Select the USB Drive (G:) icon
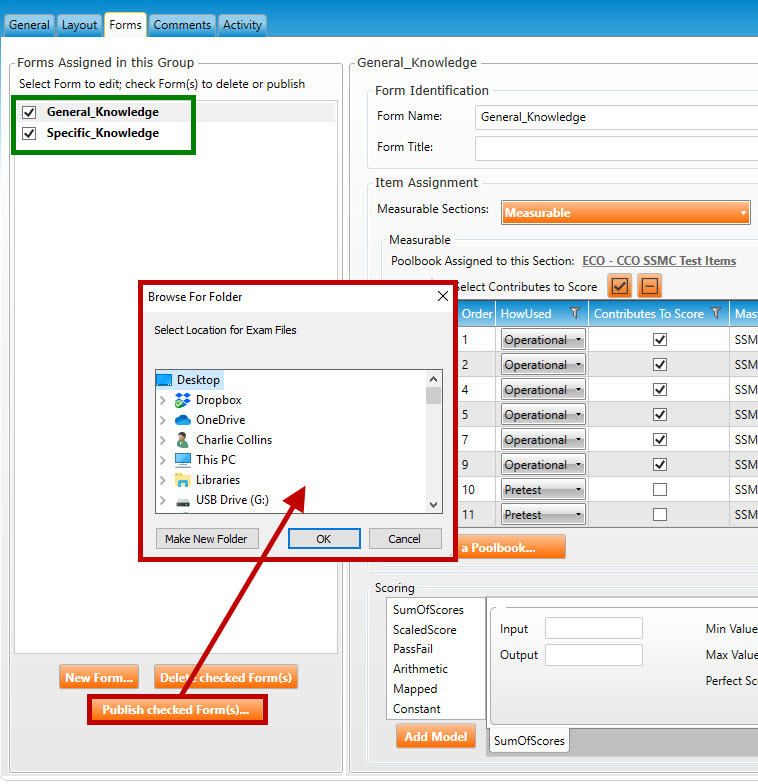 183,500
